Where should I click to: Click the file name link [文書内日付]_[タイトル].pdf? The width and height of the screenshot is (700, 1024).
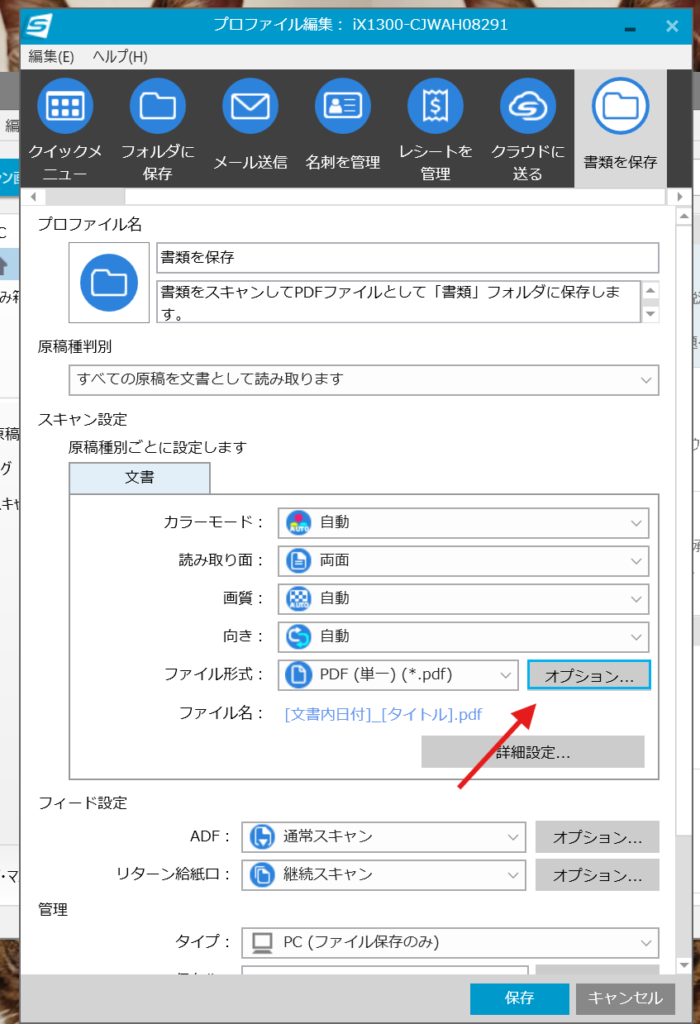[383, 714]
